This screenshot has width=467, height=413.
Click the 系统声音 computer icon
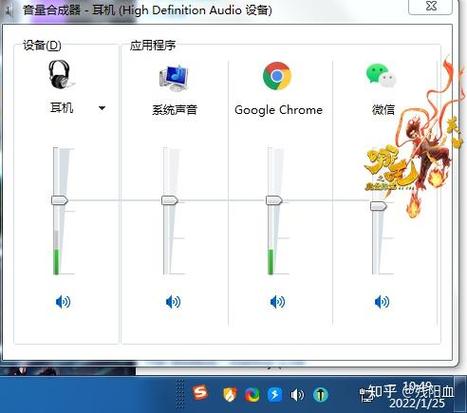[x=174, y=78]
